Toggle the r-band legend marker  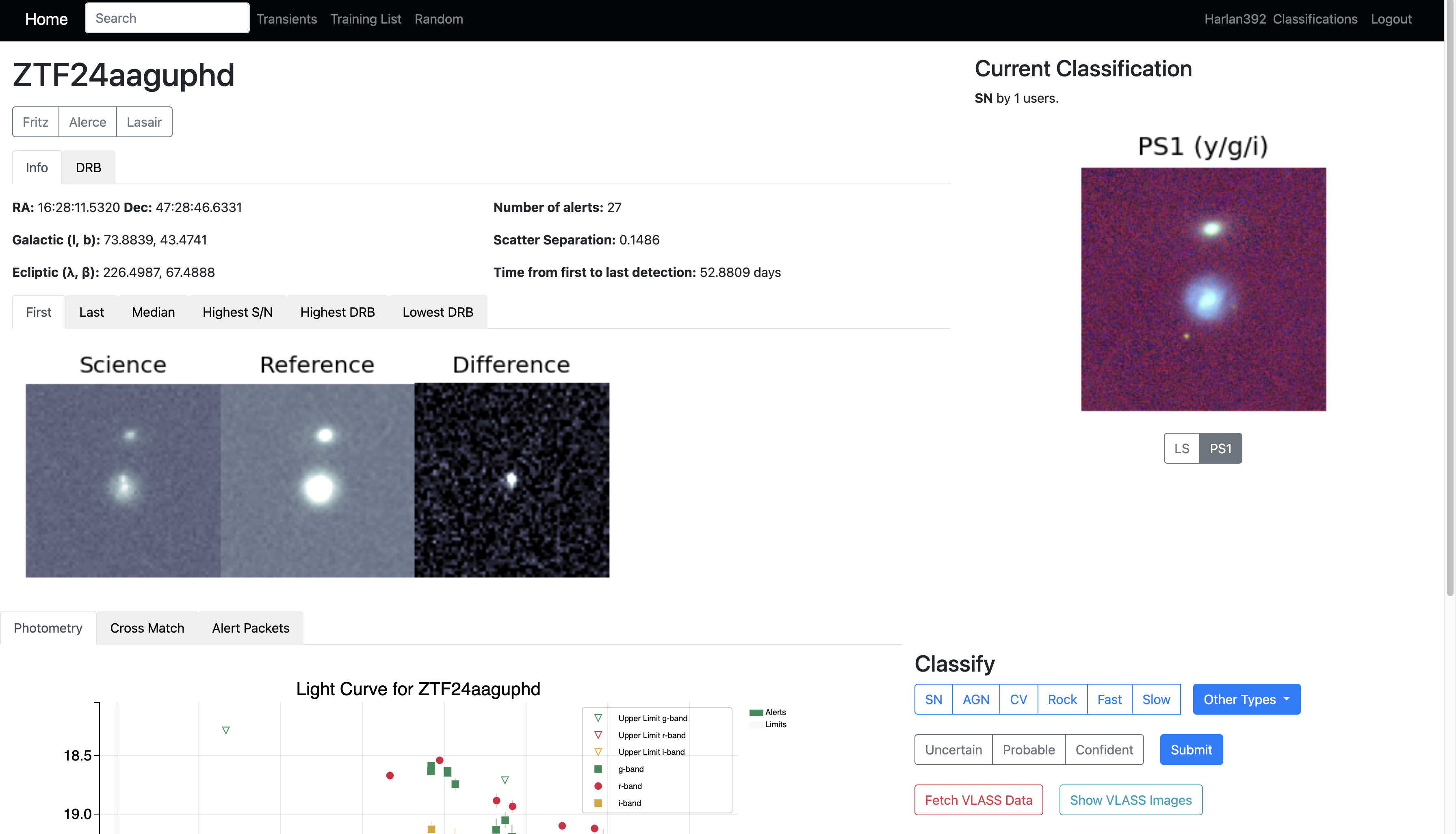598,786
